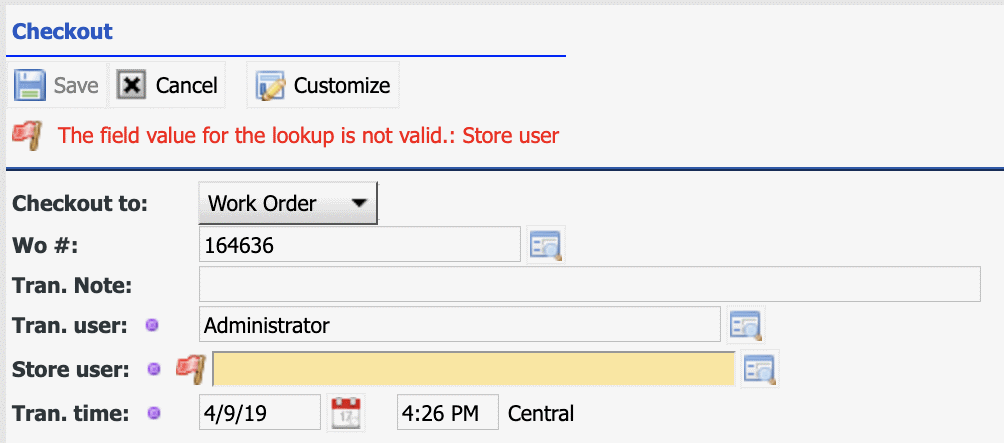Click the purple dot next to Tran. user
Image resolution: width=1004 pixels, height=443 pixels.
point(152,325)
